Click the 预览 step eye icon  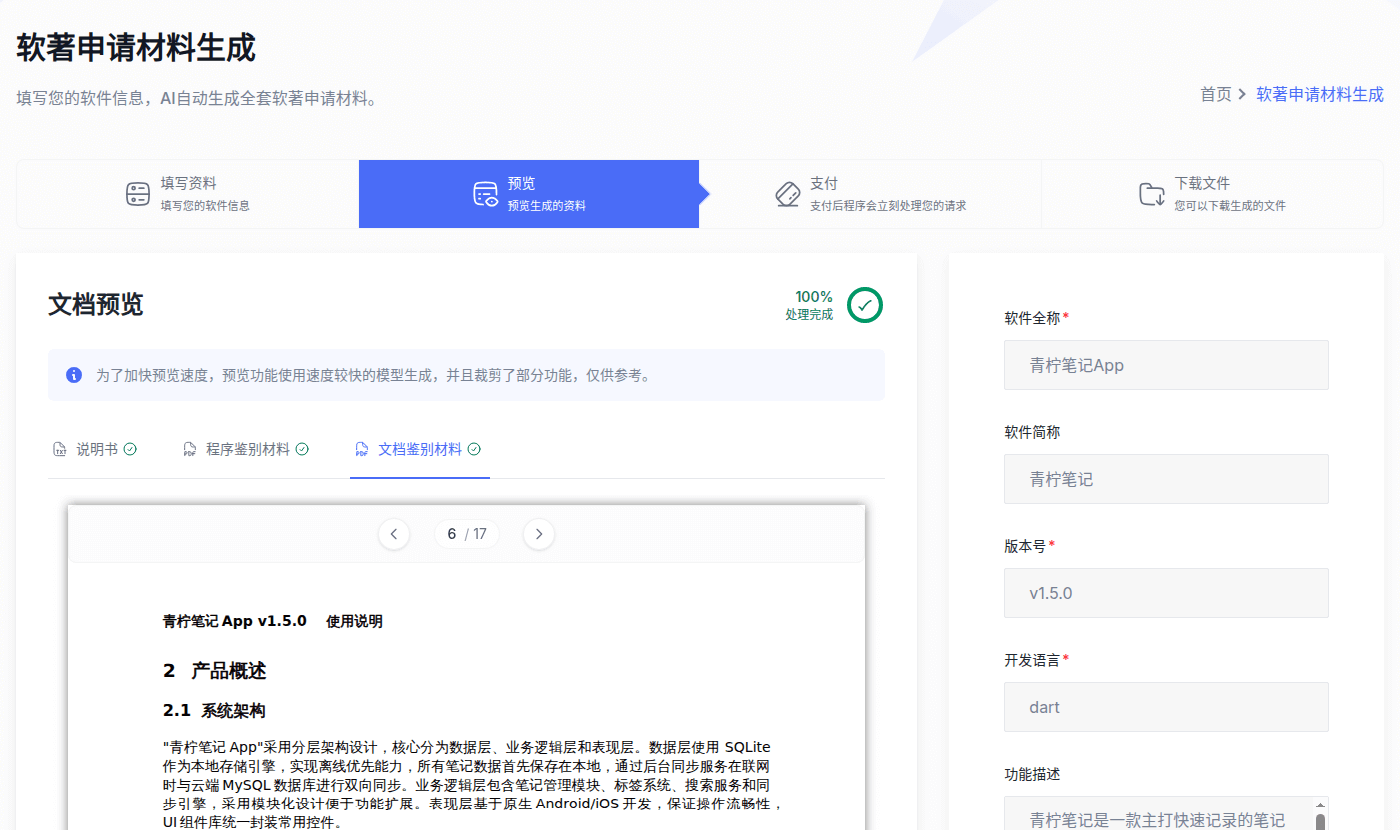click(x=486, y=194)
